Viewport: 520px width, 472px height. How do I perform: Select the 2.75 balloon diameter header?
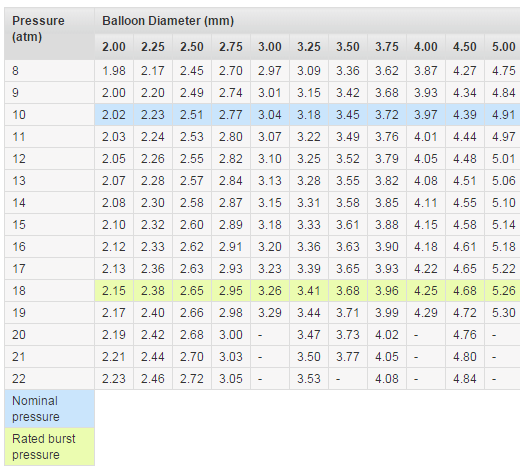[x=231, y=47]
